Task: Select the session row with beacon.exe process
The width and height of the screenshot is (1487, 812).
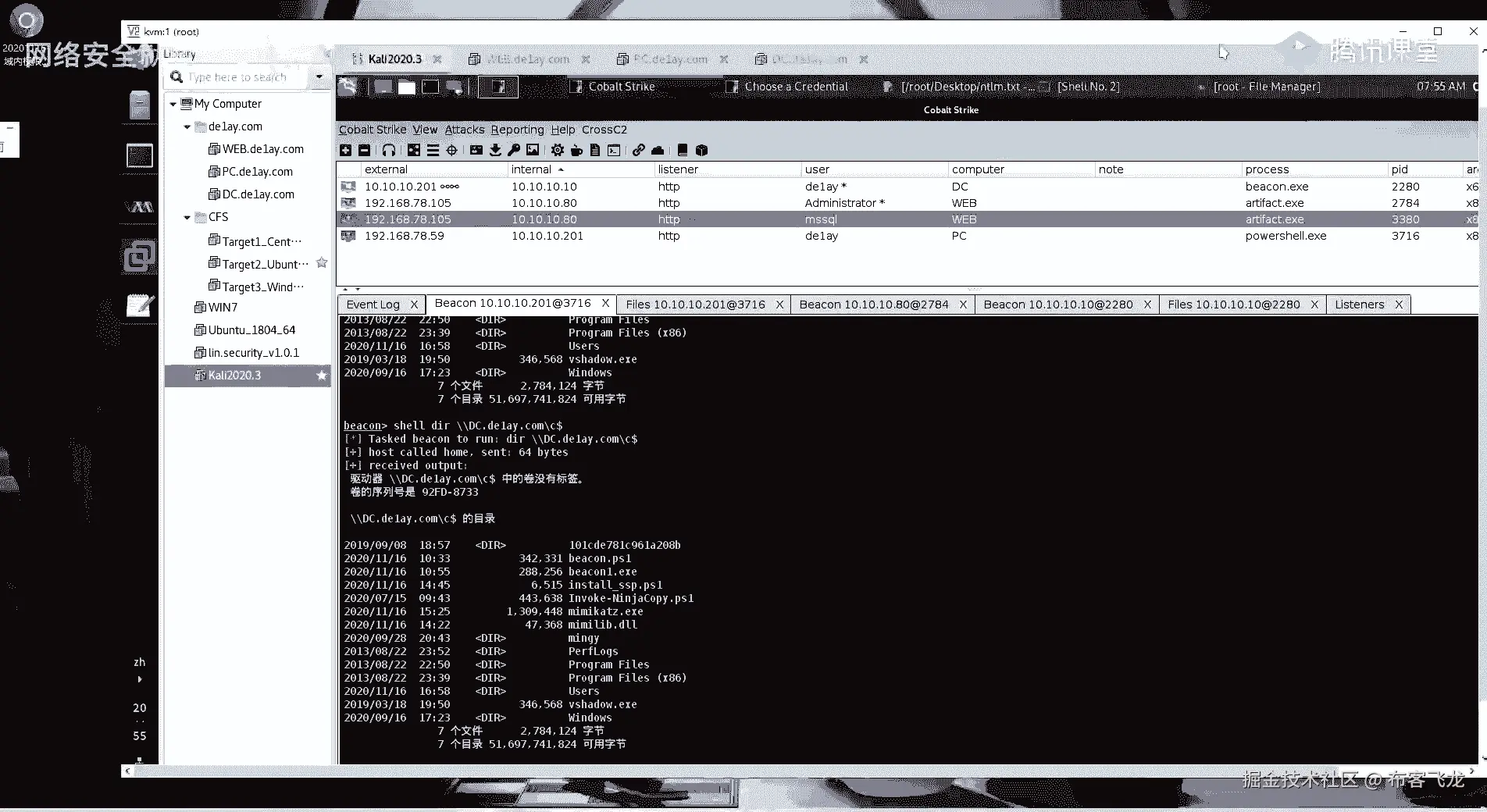Action: point(907,187)
